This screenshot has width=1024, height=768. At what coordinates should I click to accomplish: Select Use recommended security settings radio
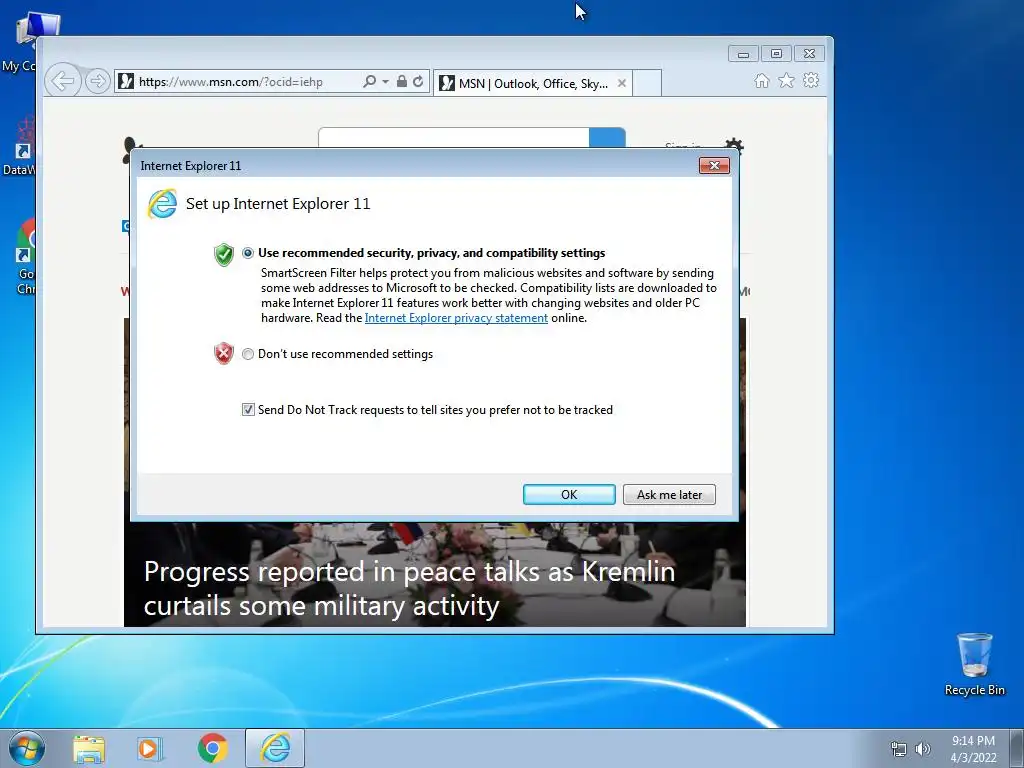[248, 253]
